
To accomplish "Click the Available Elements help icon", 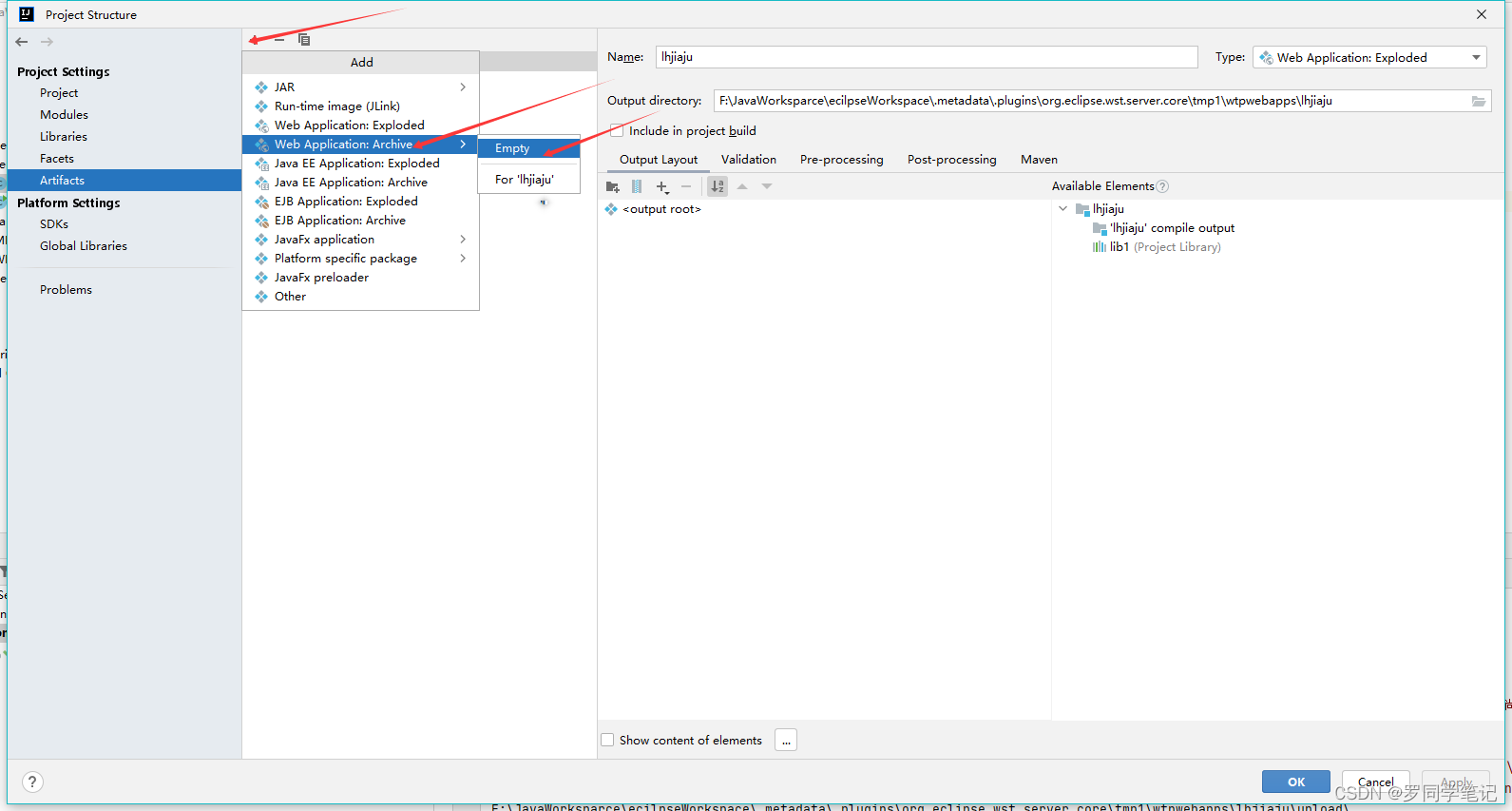I will click(1162, 186).
